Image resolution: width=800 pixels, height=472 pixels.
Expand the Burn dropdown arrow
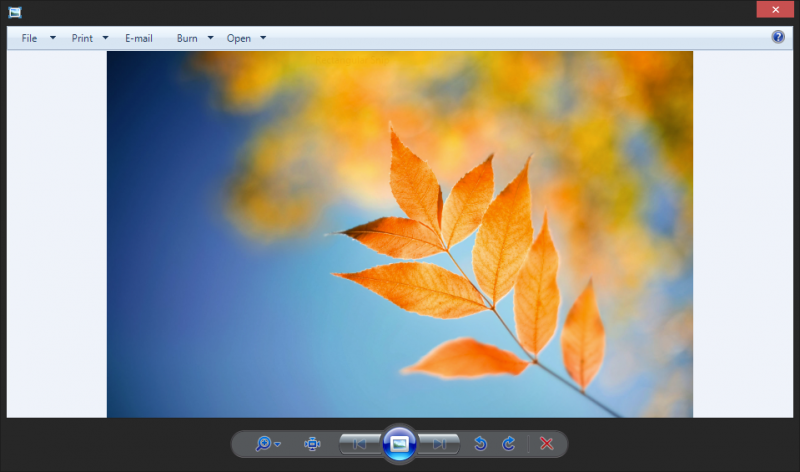210,38
